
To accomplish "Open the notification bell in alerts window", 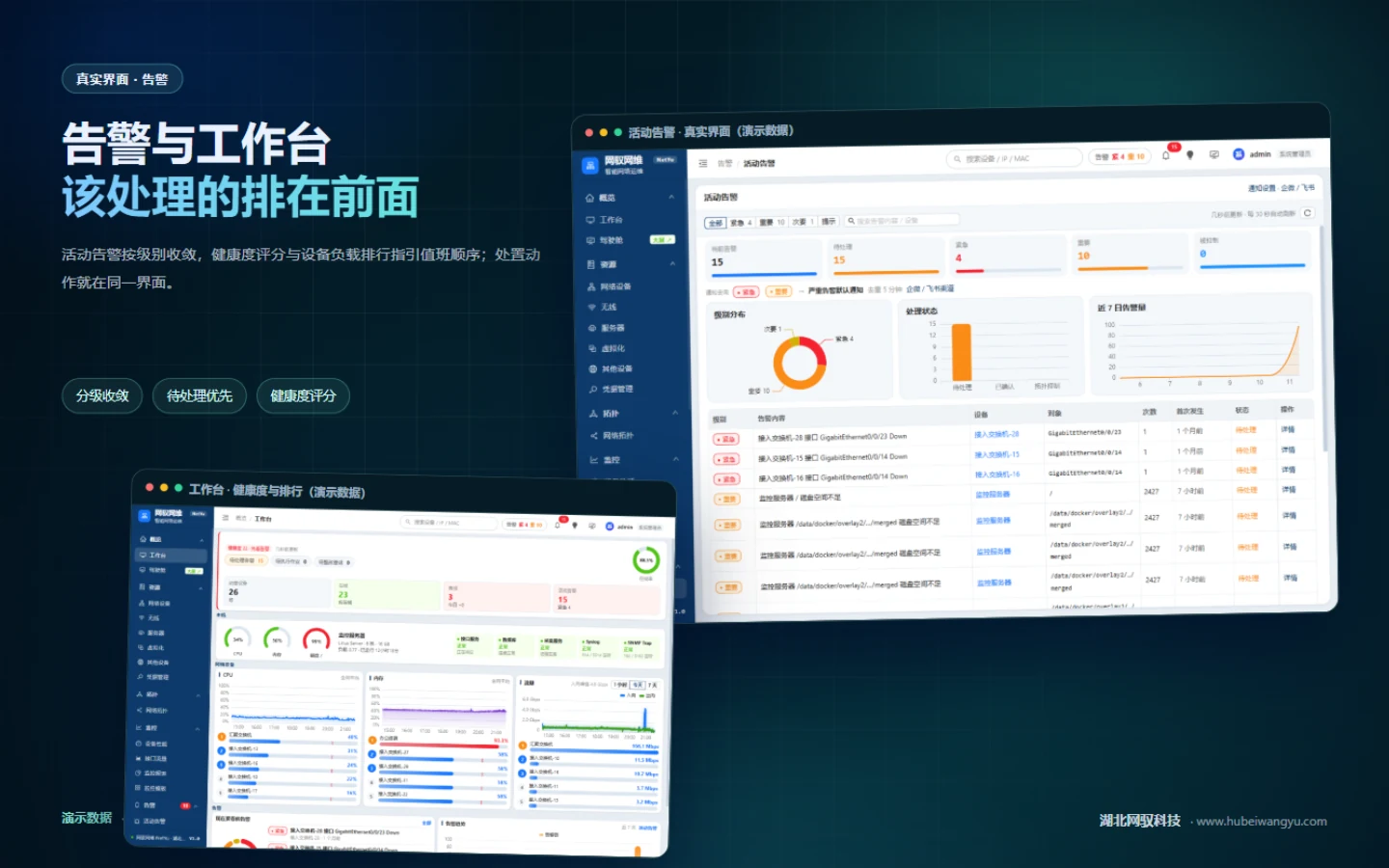I will (x=1165, y=154).
